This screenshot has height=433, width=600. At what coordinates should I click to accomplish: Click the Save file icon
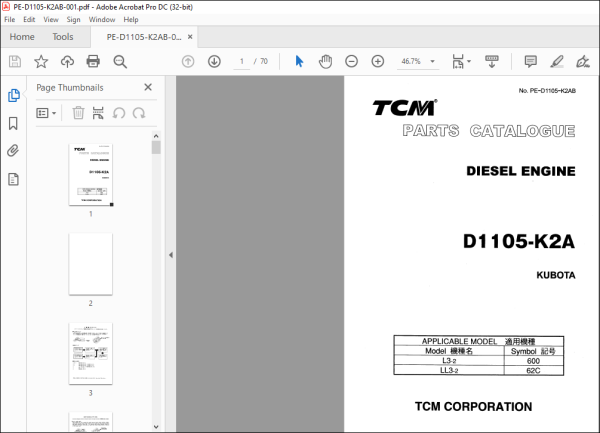[15, 62]
